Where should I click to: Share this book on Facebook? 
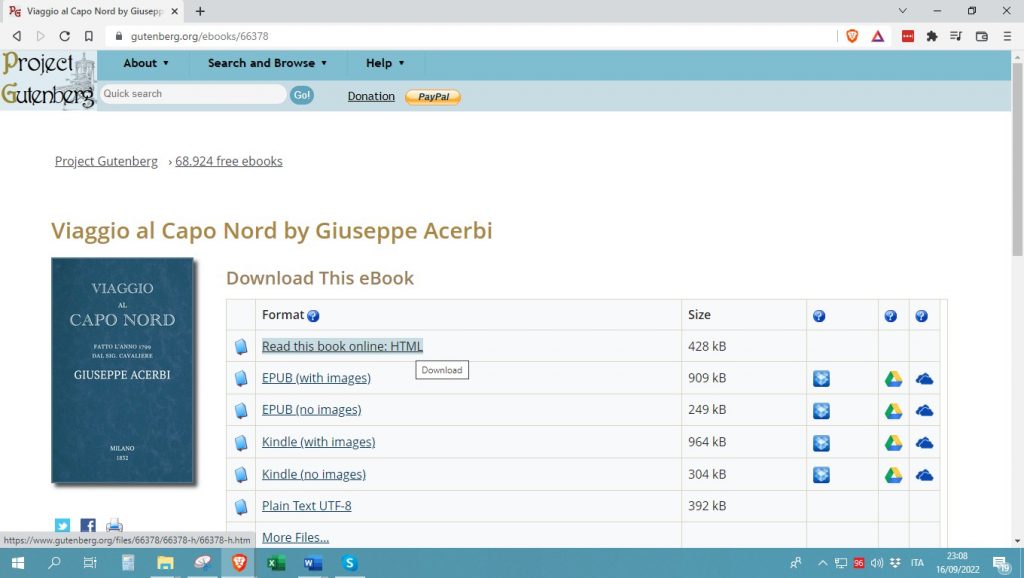pyautogui.click(x=88, y=526)
